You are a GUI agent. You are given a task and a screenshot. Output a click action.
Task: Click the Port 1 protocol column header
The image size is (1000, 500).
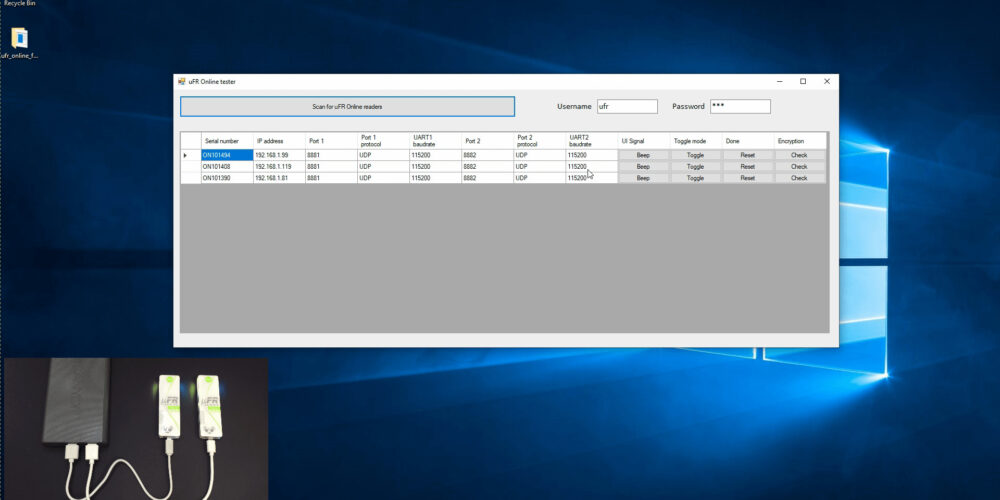(383, 141)
